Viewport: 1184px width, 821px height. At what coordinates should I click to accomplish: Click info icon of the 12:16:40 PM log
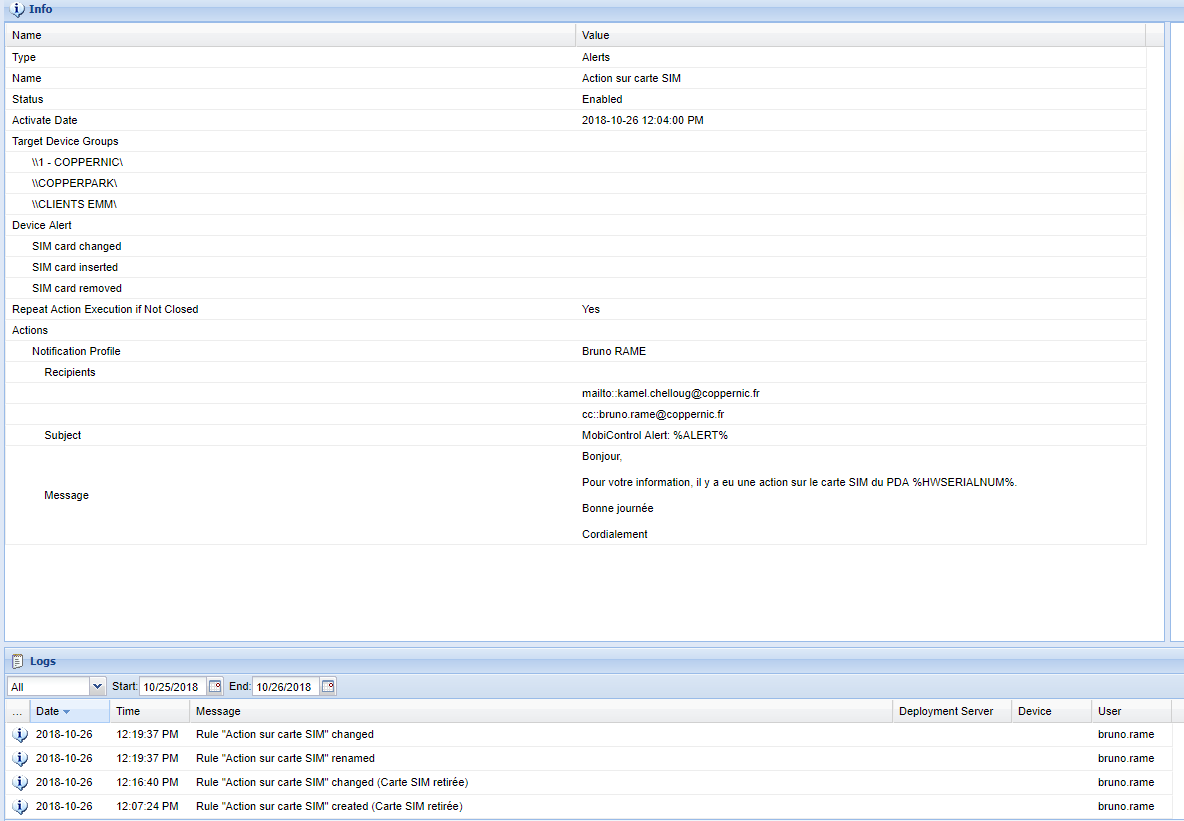[20, 782]
